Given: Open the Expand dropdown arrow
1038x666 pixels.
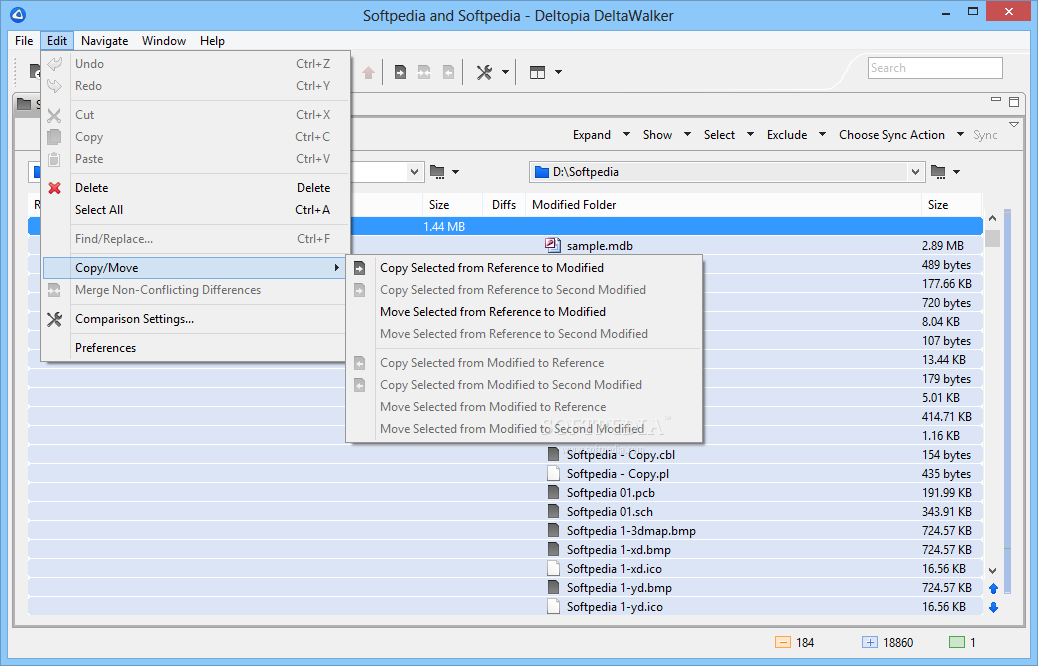Looking at the screenshot, I should [x=626, y=134].
